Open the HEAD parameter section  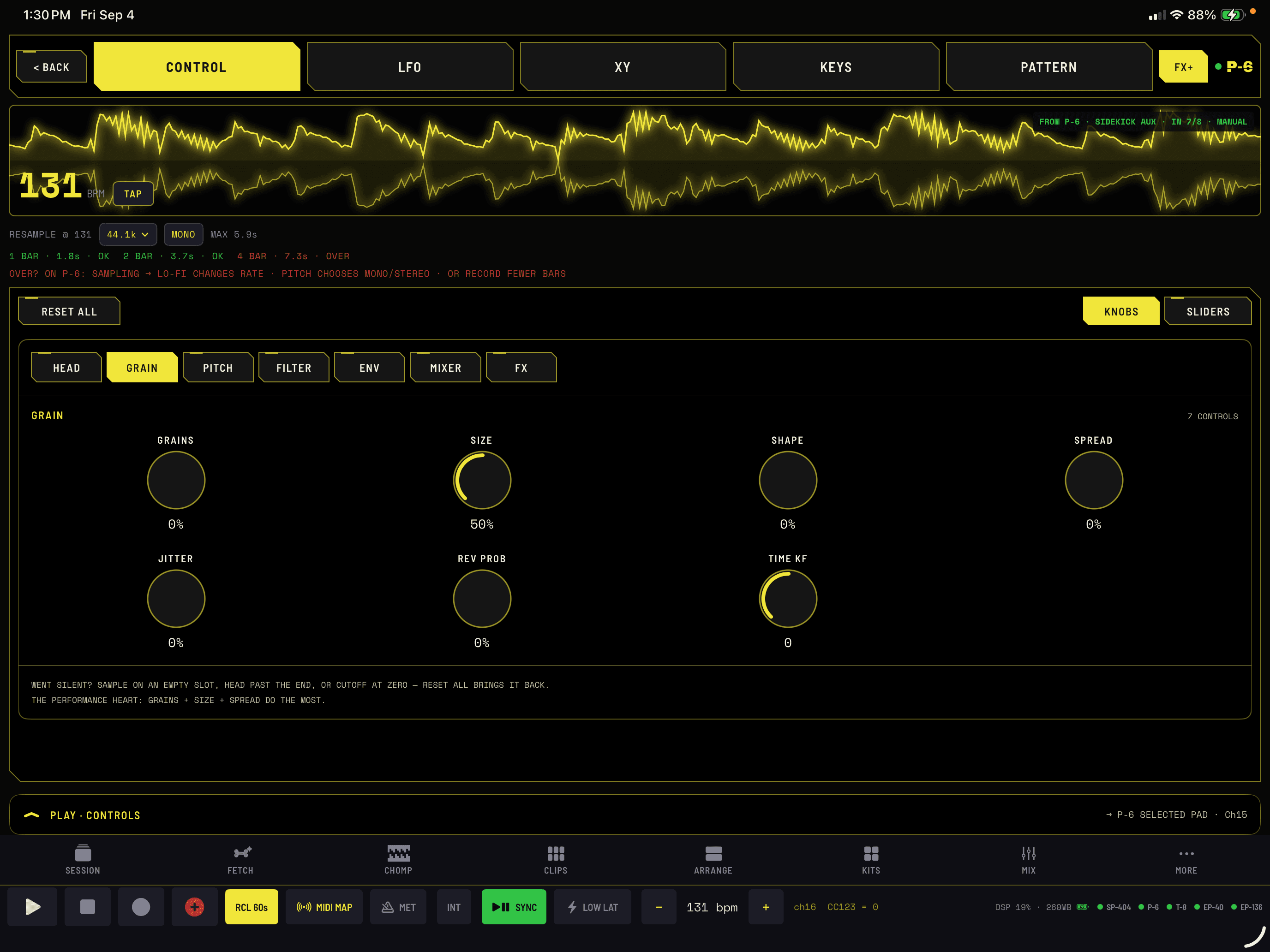(x=66, y=368)
